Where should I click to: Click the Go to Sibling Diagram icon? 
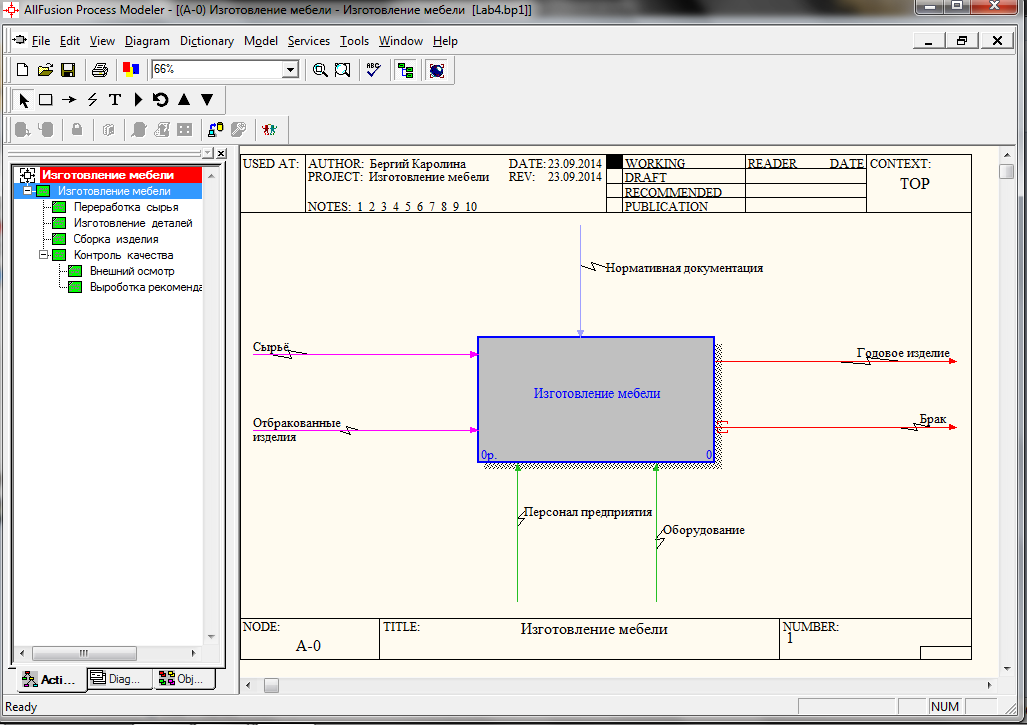coord(160,100)
